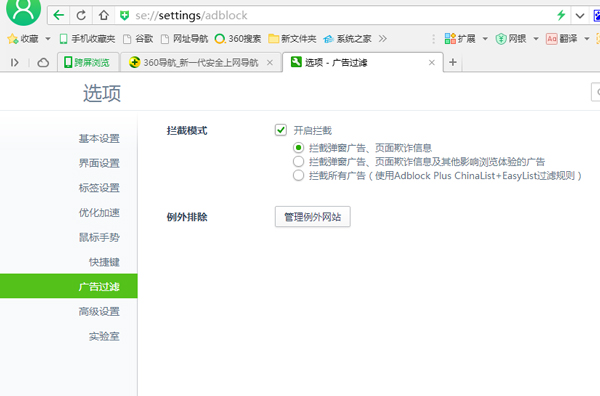This screenshot has width=600, height=396.
Task: Open the 网址导航 bookmark
Action: pyautogui.click(x=184, y=39)
